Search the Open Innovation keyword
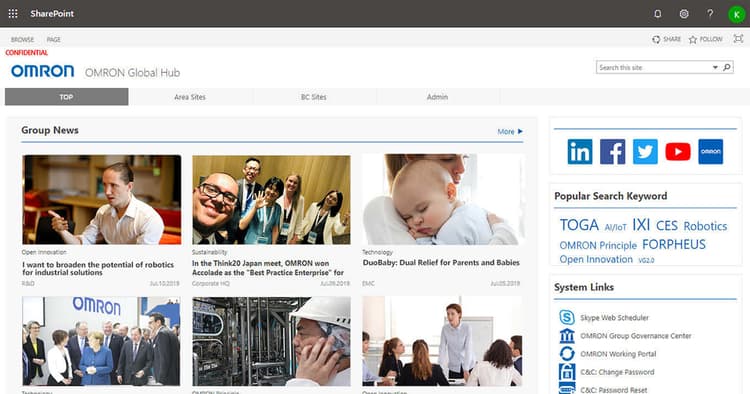The image size is (750, 394). tap(596, 259)
